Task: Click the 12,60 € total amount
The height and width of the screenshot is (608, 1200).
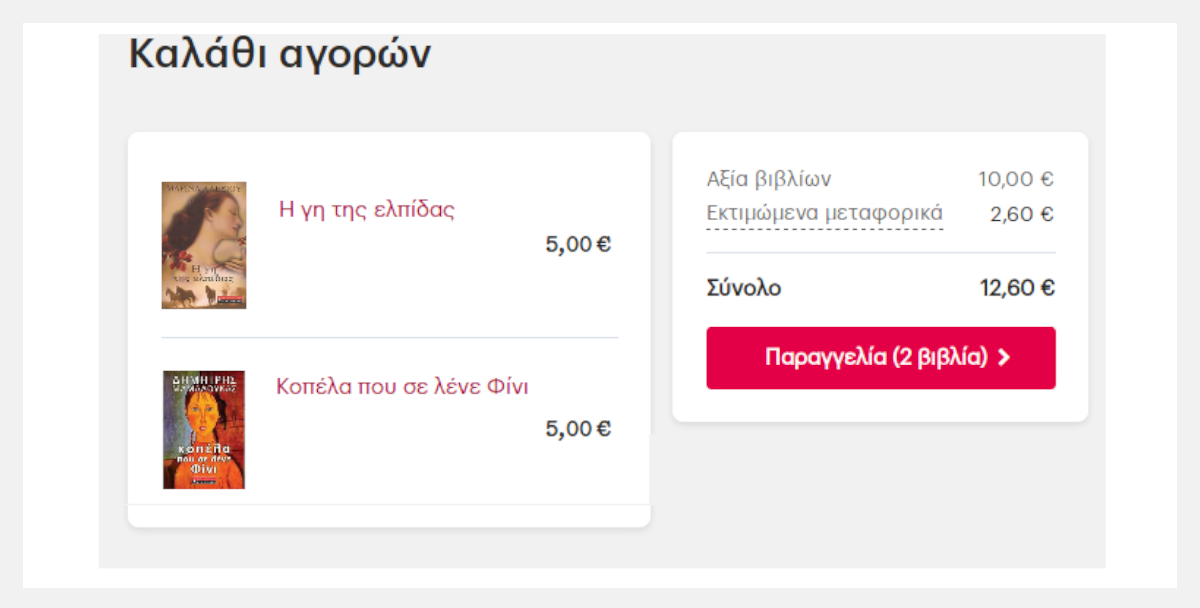Action: pos(1017,288)
